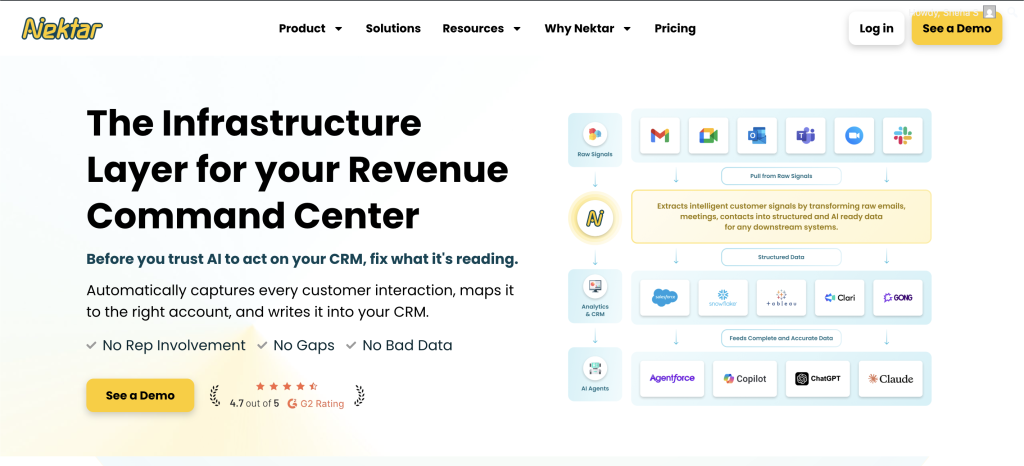This screenshot has width=1024, height=466.
Task: Expand the Why Nektar dropdown arrow
Action: tap(627, 29)
